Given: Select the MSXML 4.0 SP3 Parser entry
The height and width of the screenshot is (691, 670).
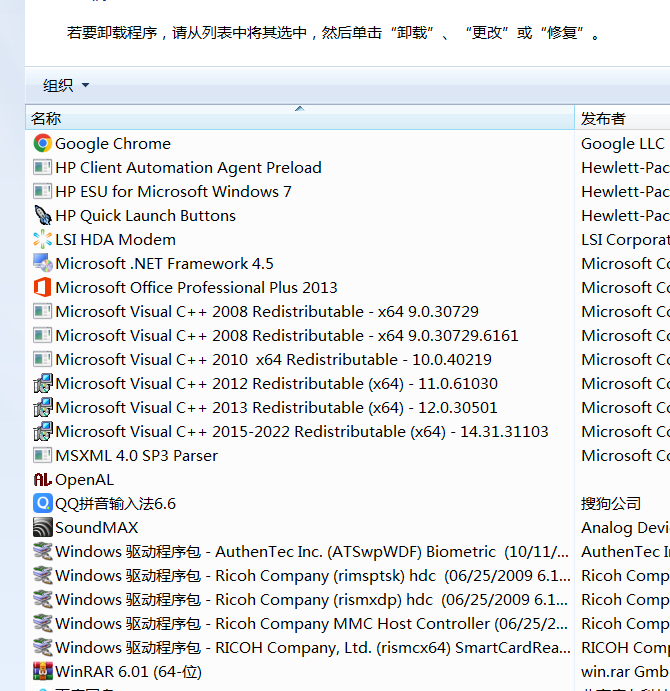Looking at the screenshot, I should pyautogui.click(x=137, y=455).
